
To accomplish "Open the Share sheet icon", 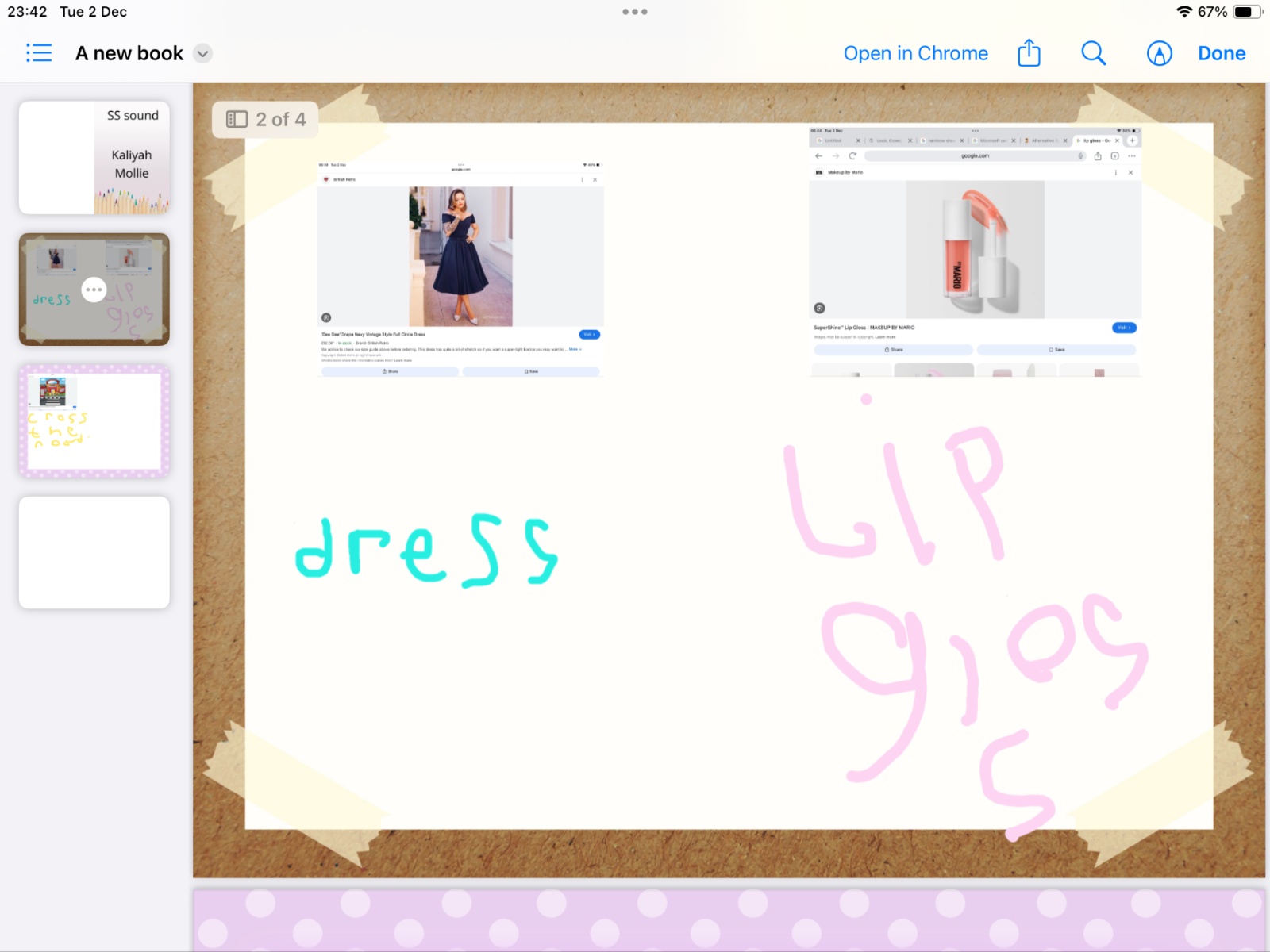I will 1029,53.
